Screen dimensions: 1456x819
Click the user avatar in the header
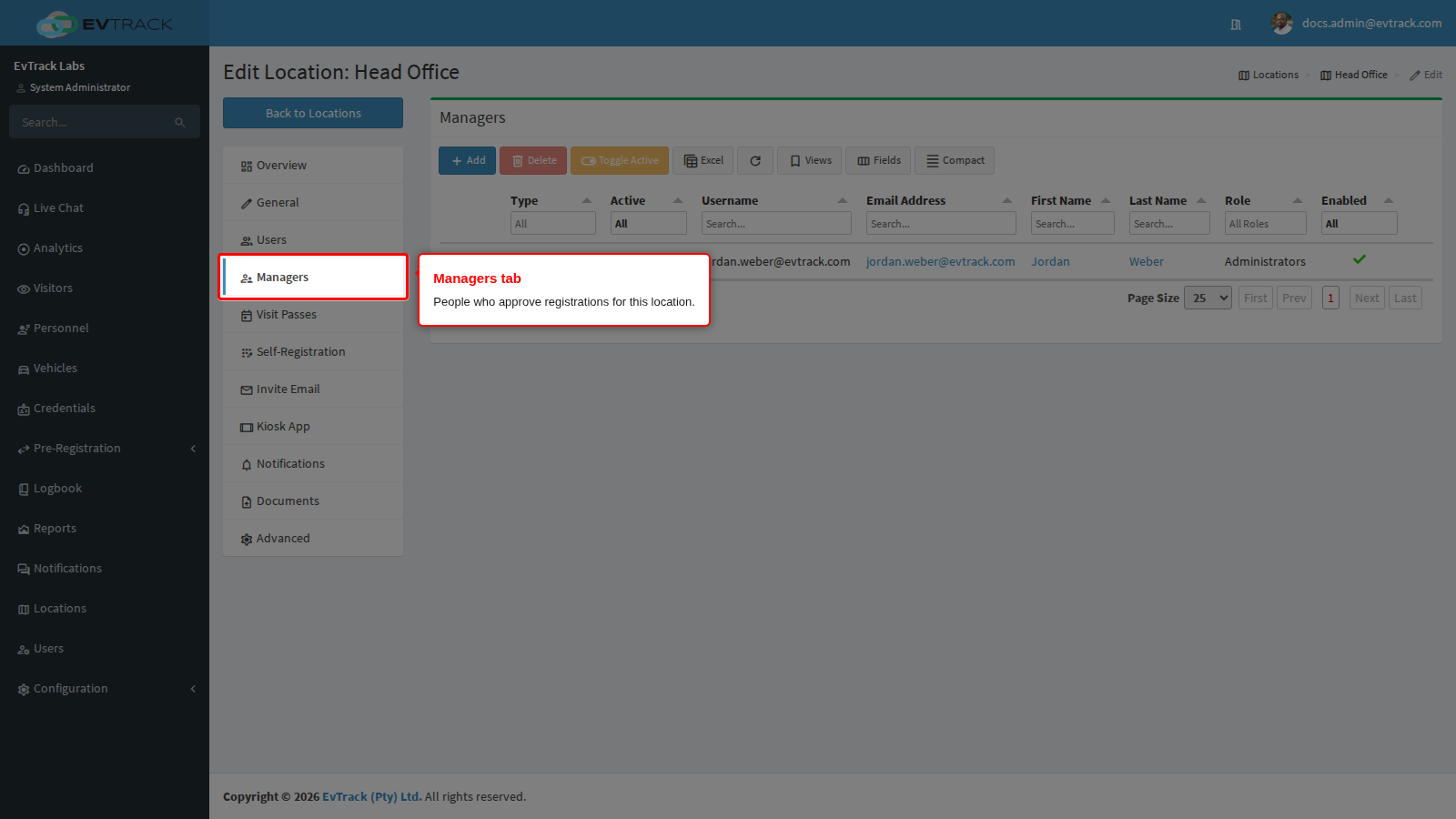pos(1282,24)
